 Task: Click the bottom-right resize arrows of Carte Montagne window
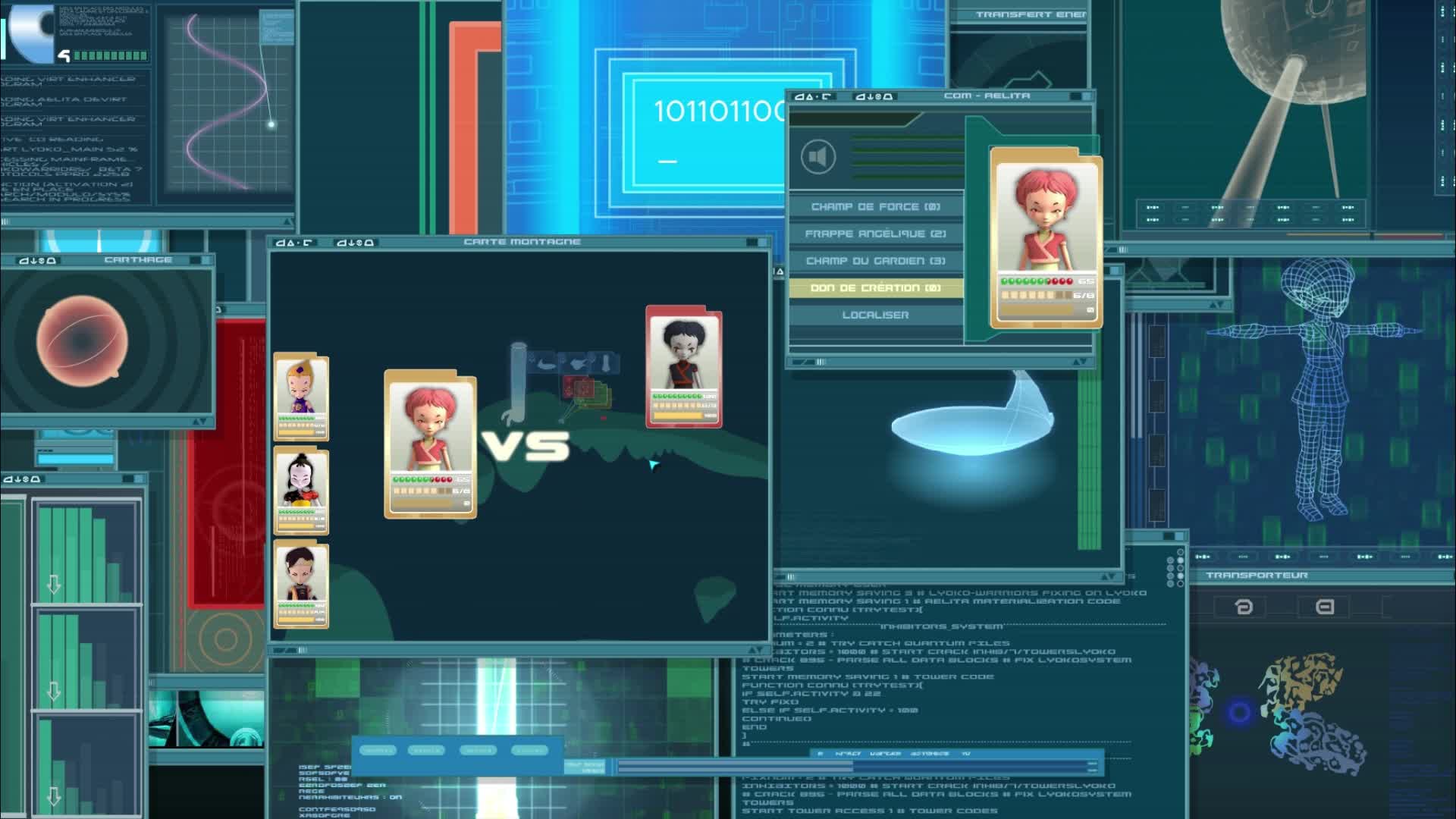[x=757, y=651]
